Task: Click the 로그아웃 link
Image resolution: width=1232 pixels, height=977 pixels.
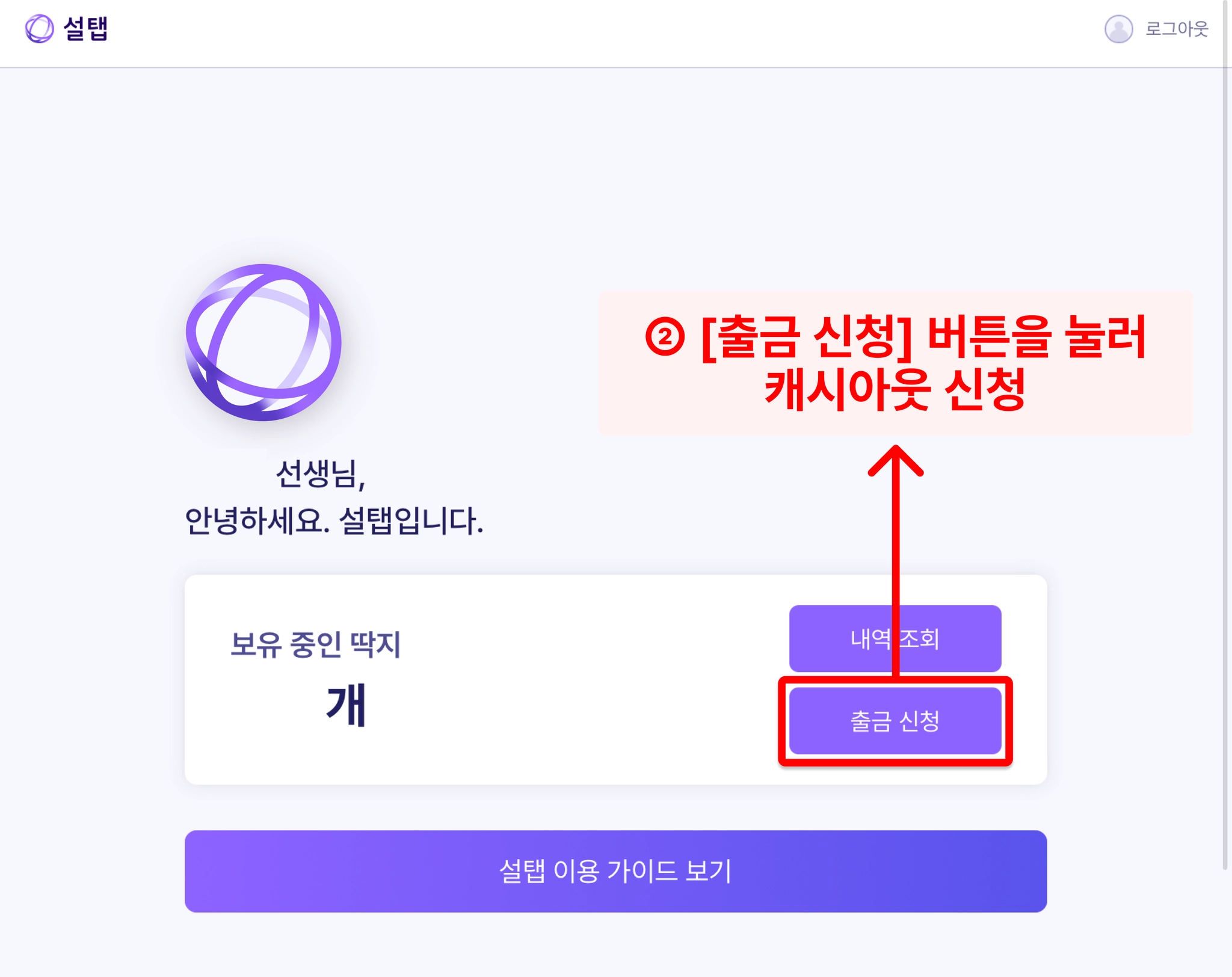Action: tap(1176, 28)
